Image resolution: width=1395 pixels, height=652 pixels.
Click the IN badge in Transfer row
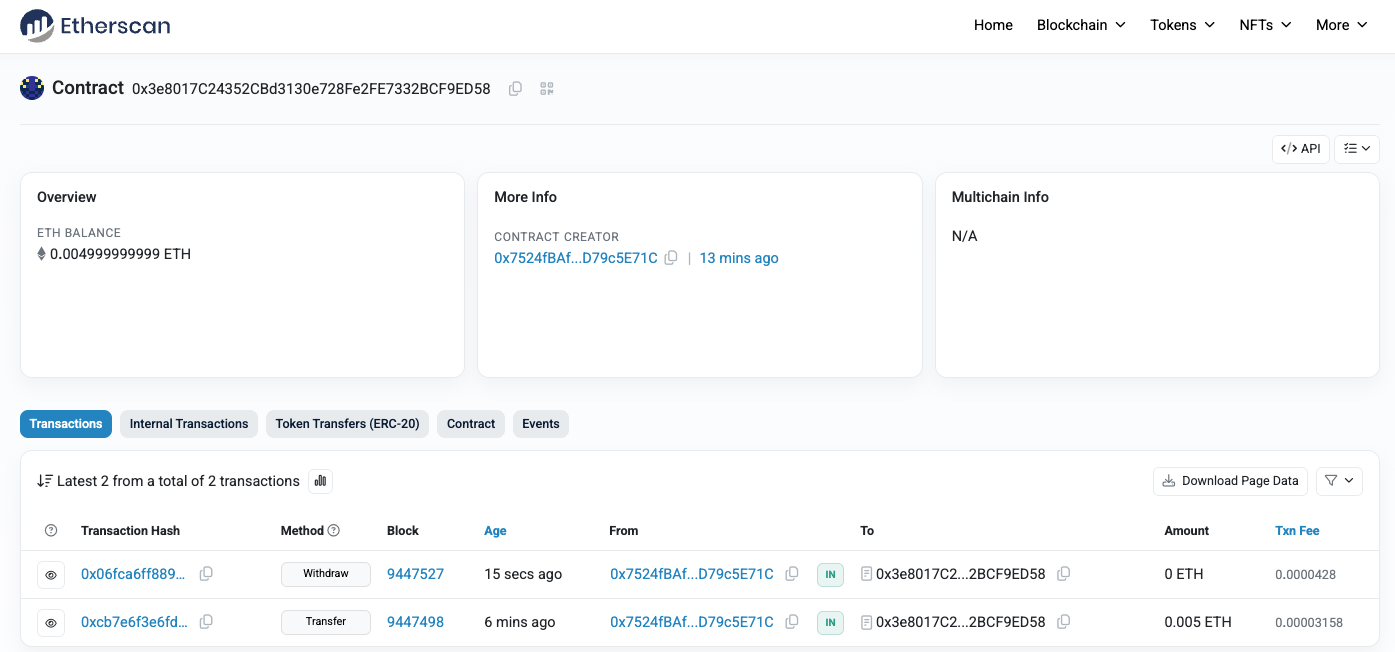coord(830,622)
